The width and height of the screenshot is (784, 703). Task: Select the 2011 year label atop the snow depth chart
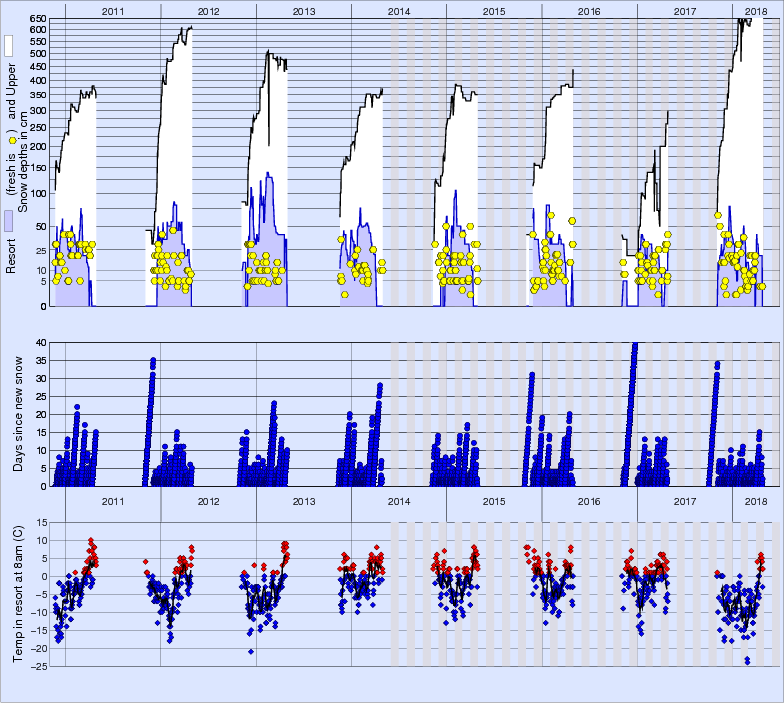pyautogui.click(x=113, y=10)
